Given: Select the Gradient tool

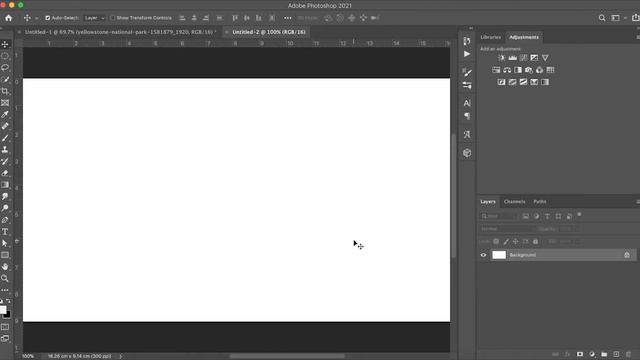Looking at the screenshot, I should tap(5, 185).
